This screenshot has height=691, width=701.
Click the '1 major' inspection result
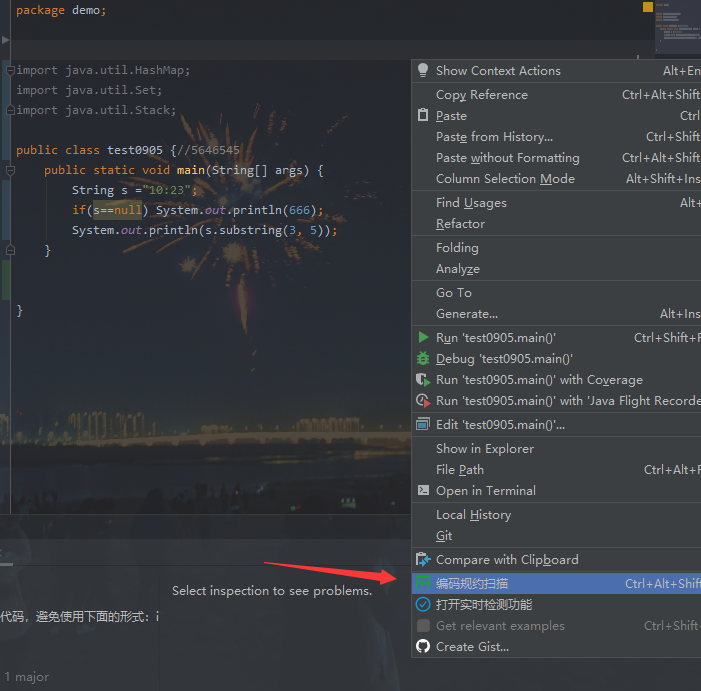(27, 677)
